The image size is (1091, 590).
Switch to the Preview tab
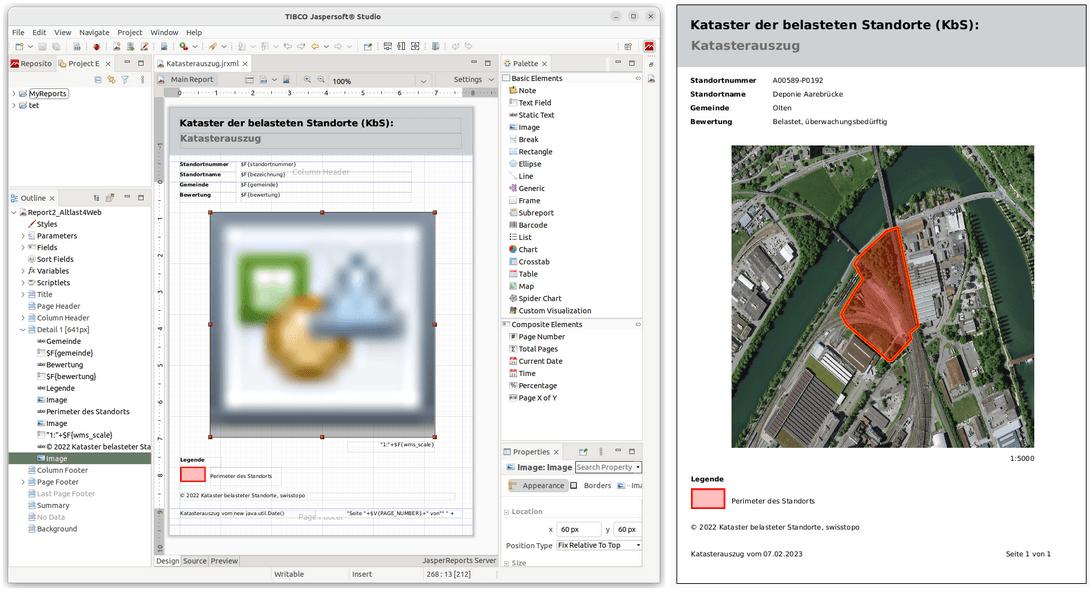pyautogui.click(x=224, y=560)
